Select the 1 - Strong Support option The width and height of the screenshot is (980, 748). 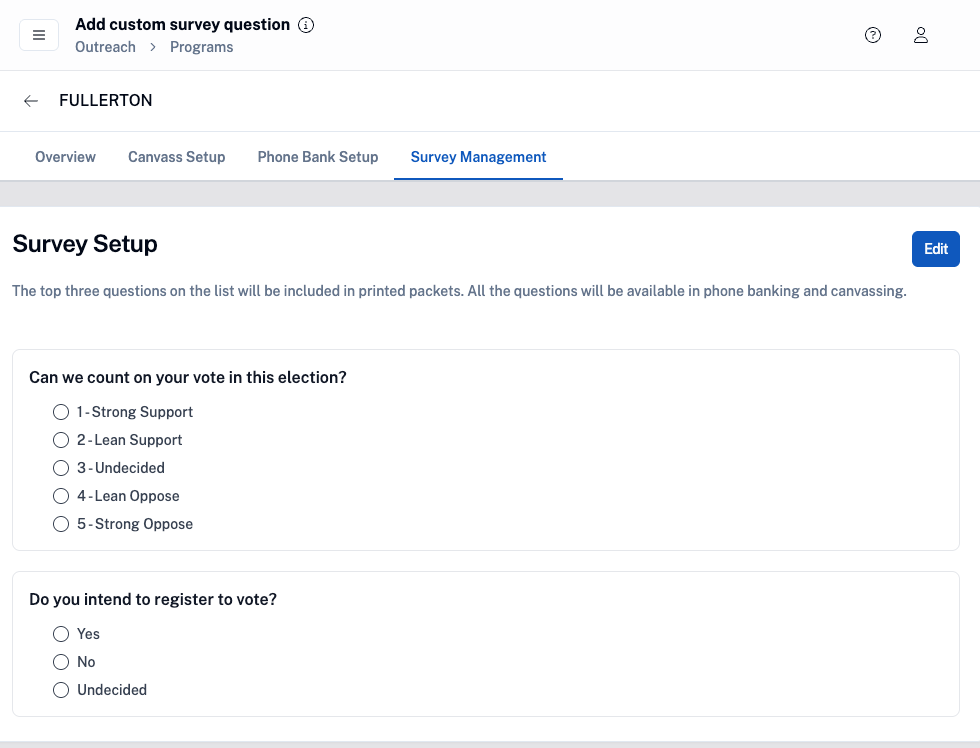coord(61,412)
